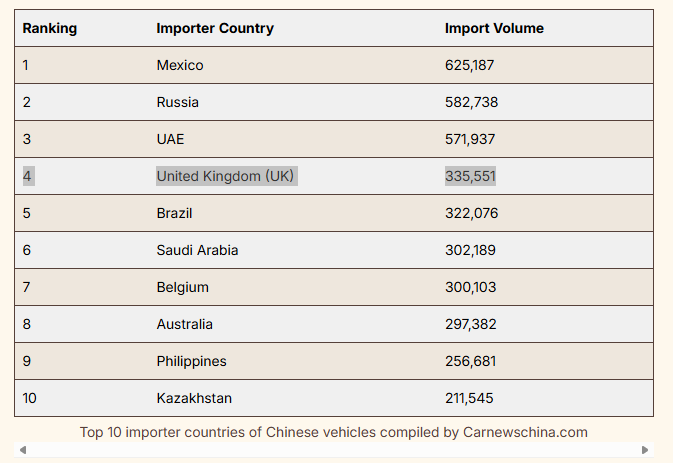Click the Ranking column header

(50, 28)
